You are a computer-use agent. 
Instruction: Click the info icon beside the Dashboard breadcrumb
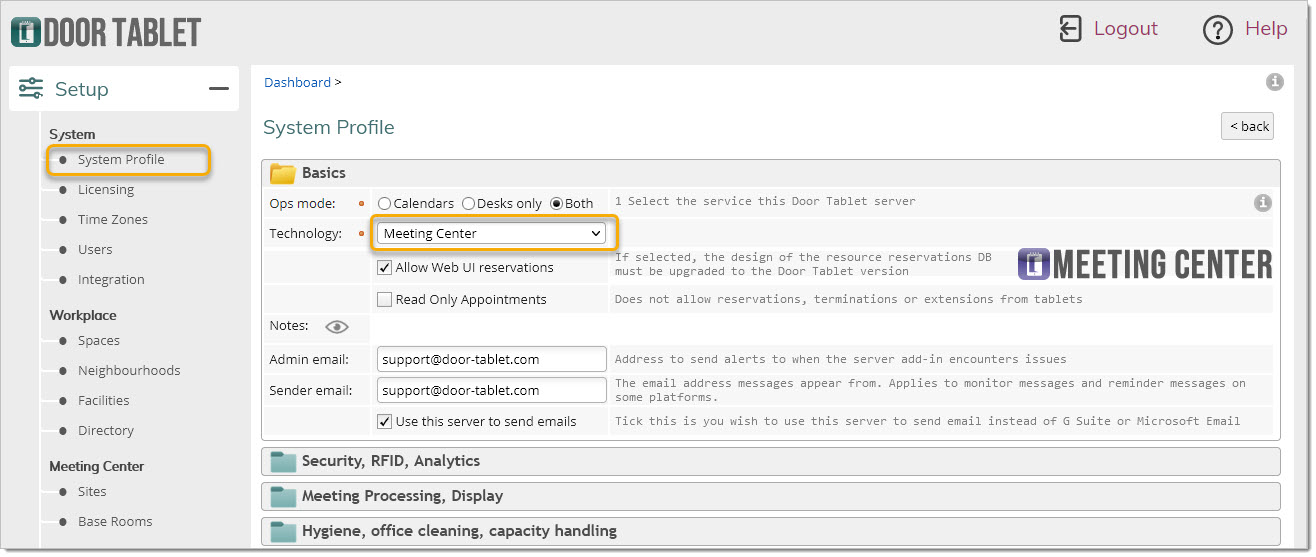1274,82
